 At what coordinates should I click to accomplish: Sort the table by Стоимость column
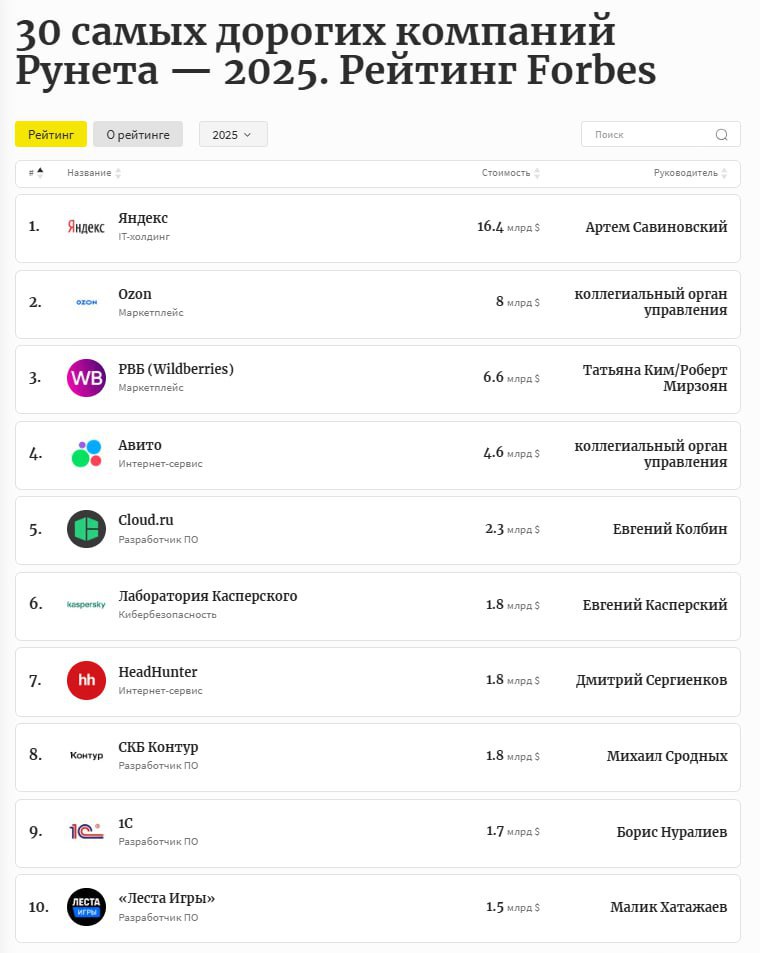[510, 173]
